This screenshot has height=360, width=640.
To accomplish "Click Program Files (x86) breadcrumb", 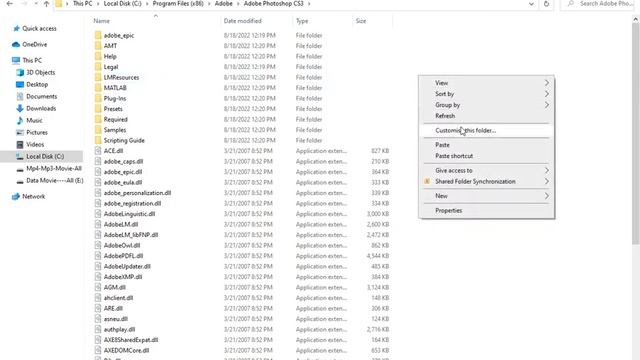I will (x=178, y=4).
